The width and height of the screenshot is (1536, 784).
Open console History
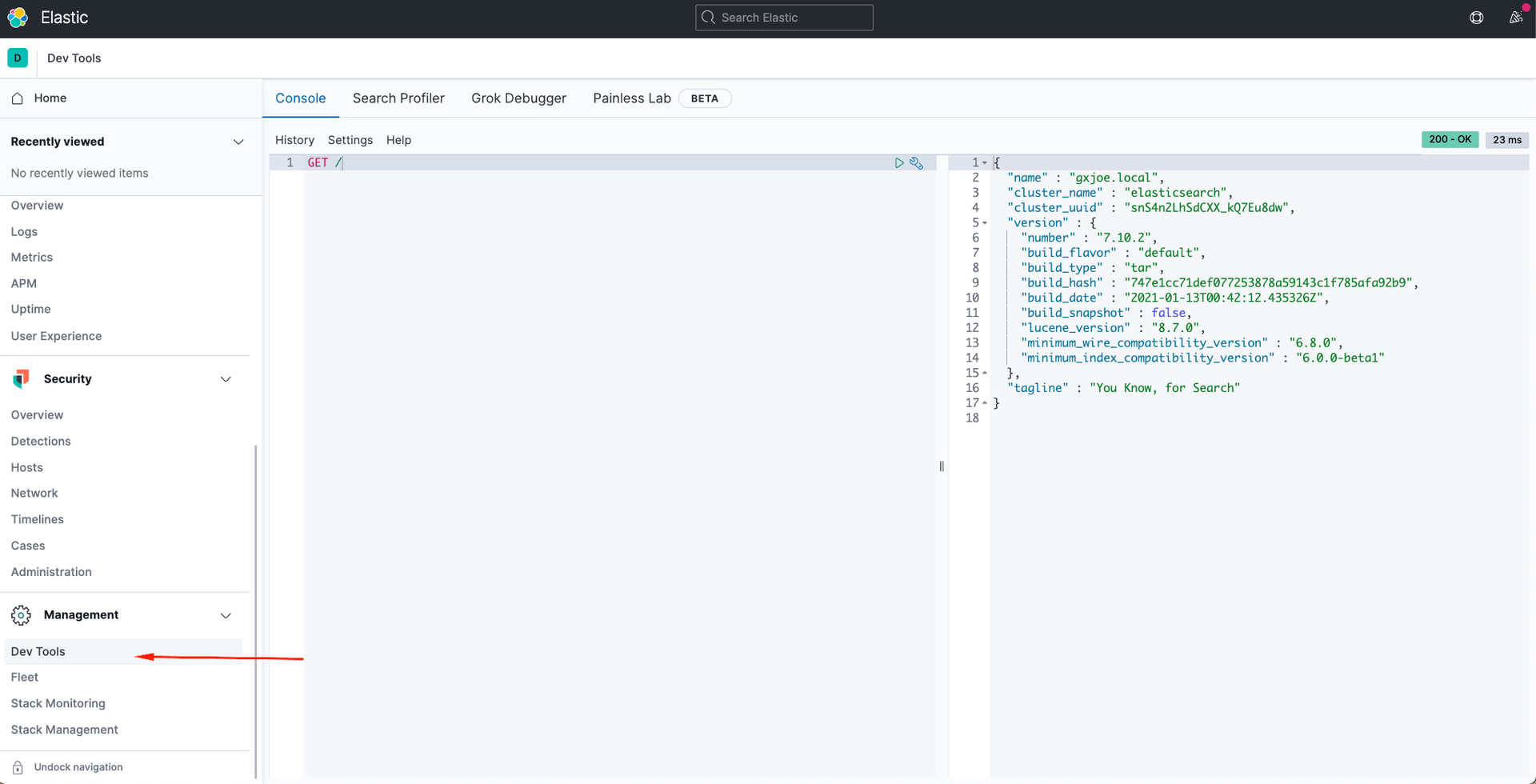coord(294,140)
